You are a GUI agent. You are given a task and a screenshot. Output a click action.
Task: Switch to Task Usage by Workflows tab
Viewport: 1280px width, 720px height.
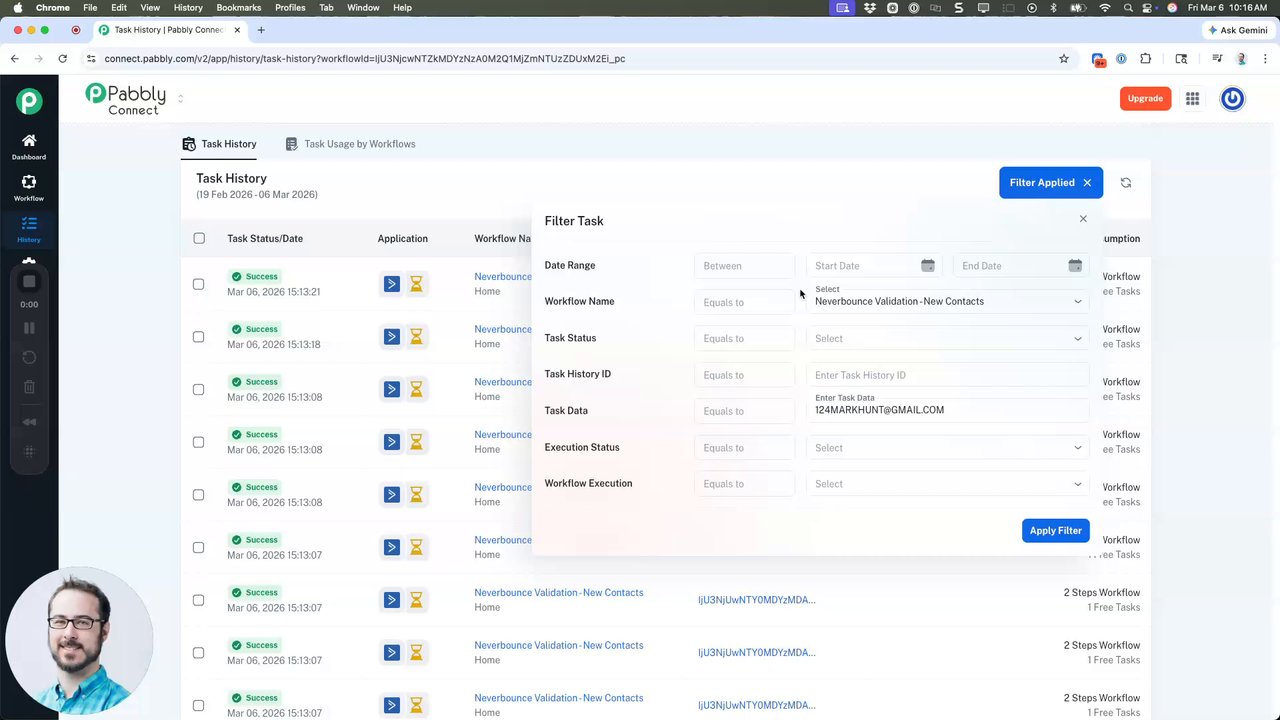click(350, 144)
